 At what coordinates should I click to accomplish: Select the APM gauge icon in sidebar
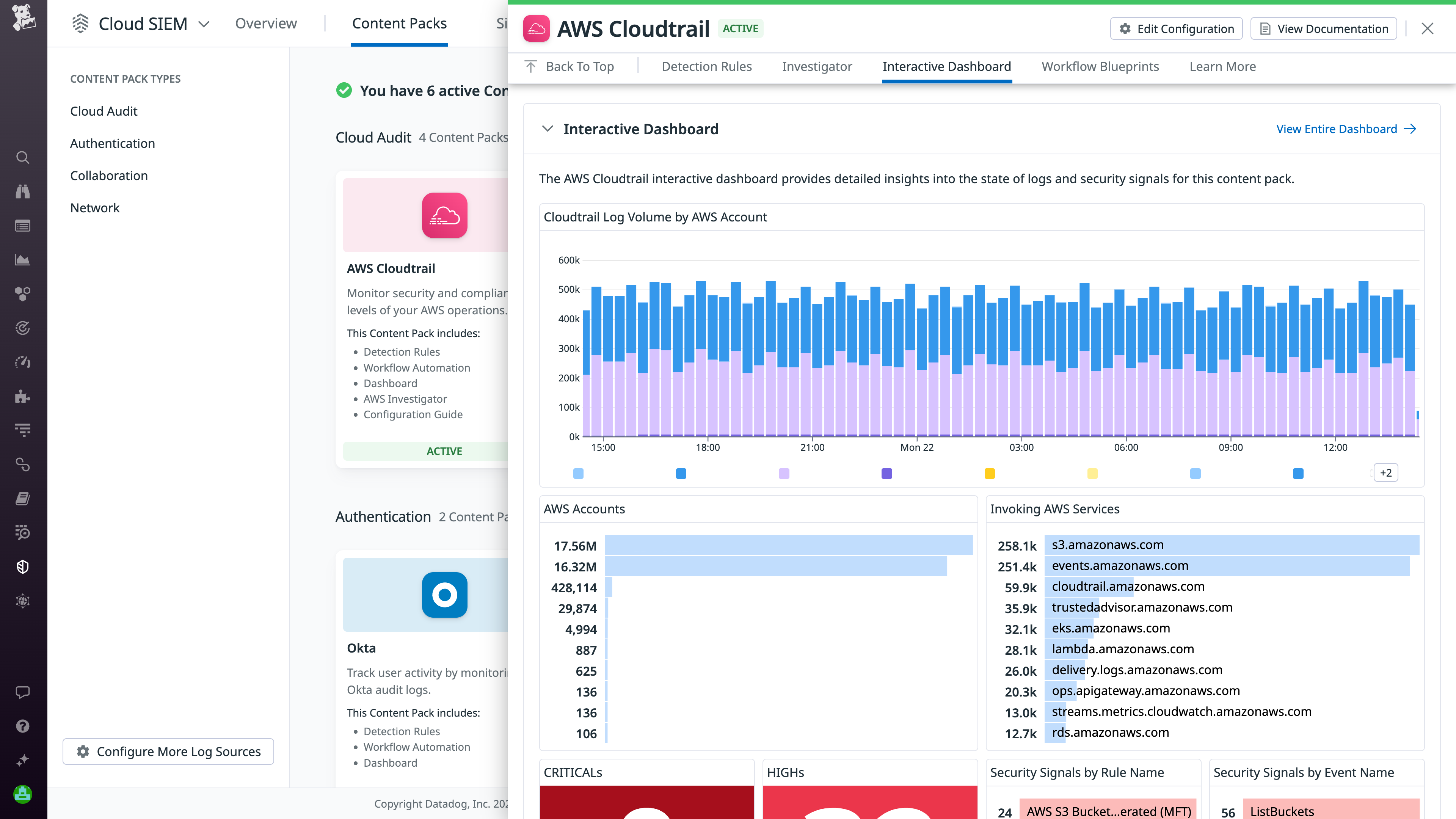coord(23,362)
